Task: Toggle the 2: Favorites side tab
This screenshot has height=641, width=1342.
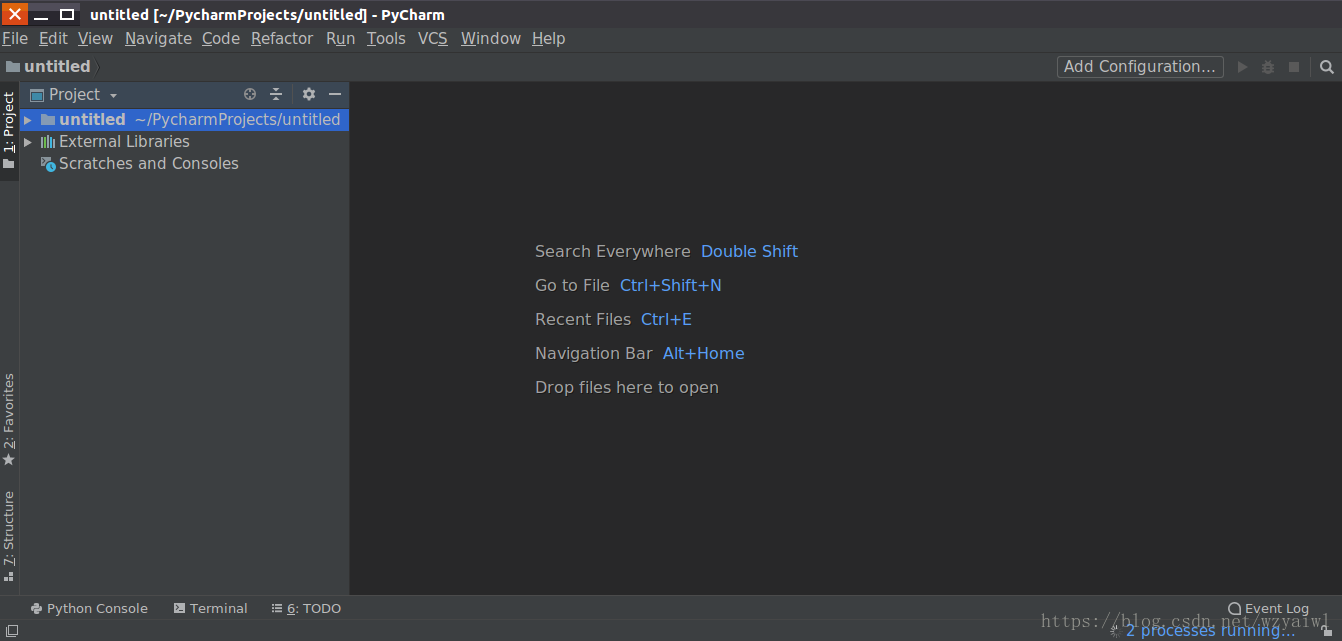Action: (9, 419)
